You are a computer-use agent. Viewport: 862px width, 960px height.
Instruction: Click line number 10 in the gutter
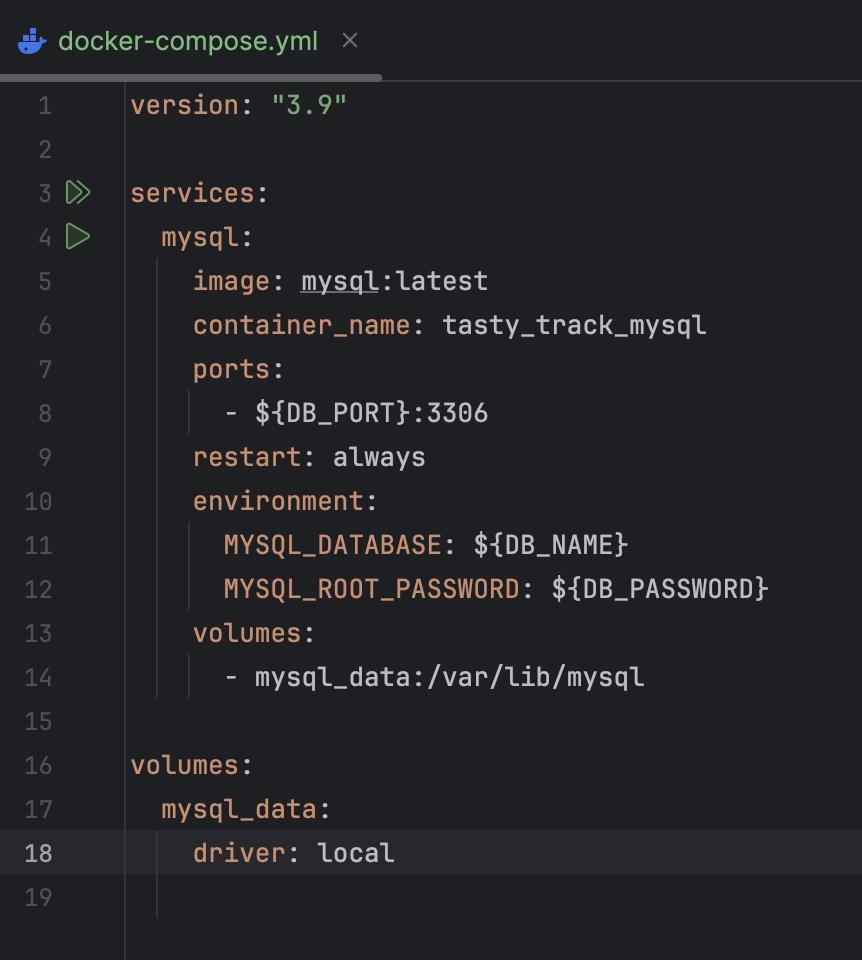click(x=38, y=502)
